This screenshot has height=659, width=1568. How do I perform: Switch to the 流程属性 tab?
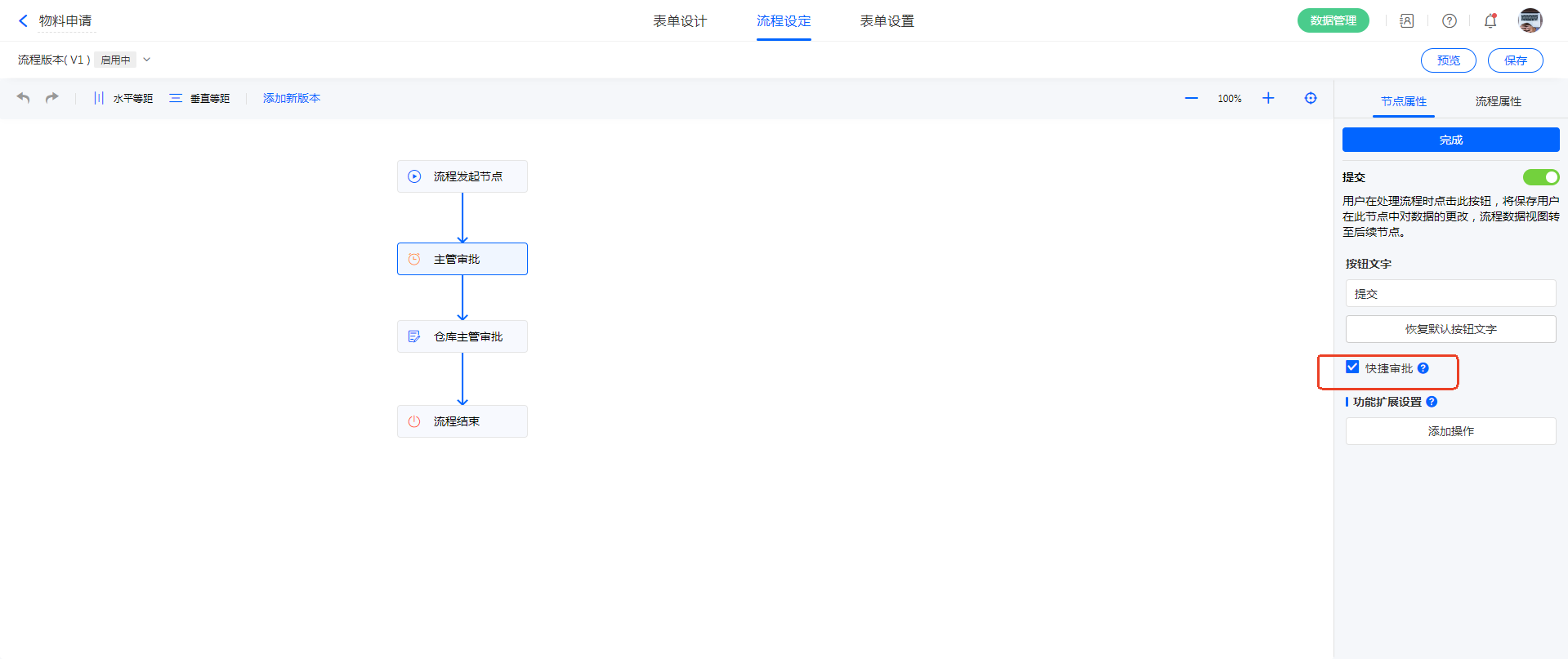pos(1498,101)
